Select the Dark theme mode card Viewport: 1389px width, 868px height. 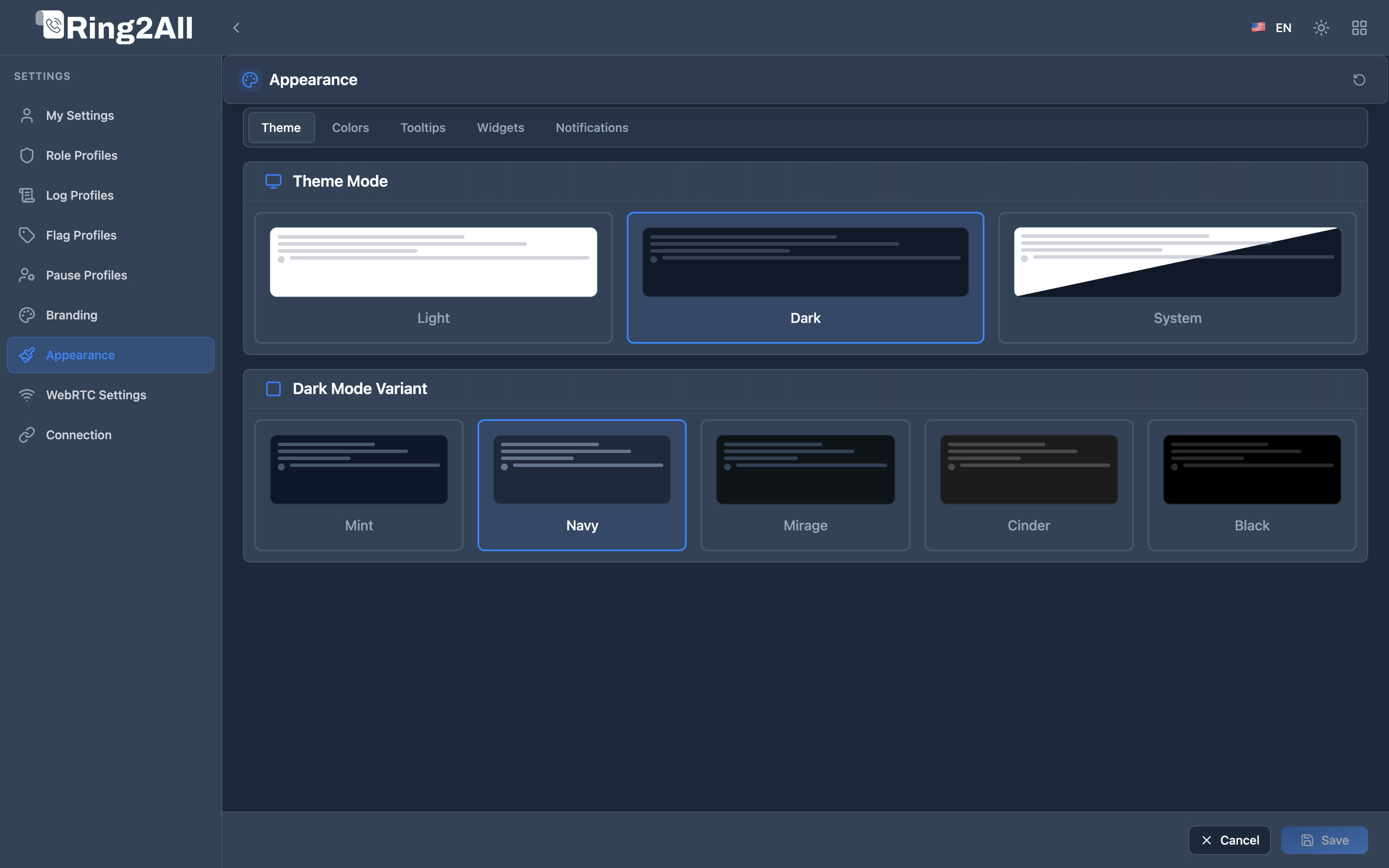point(805,278)
